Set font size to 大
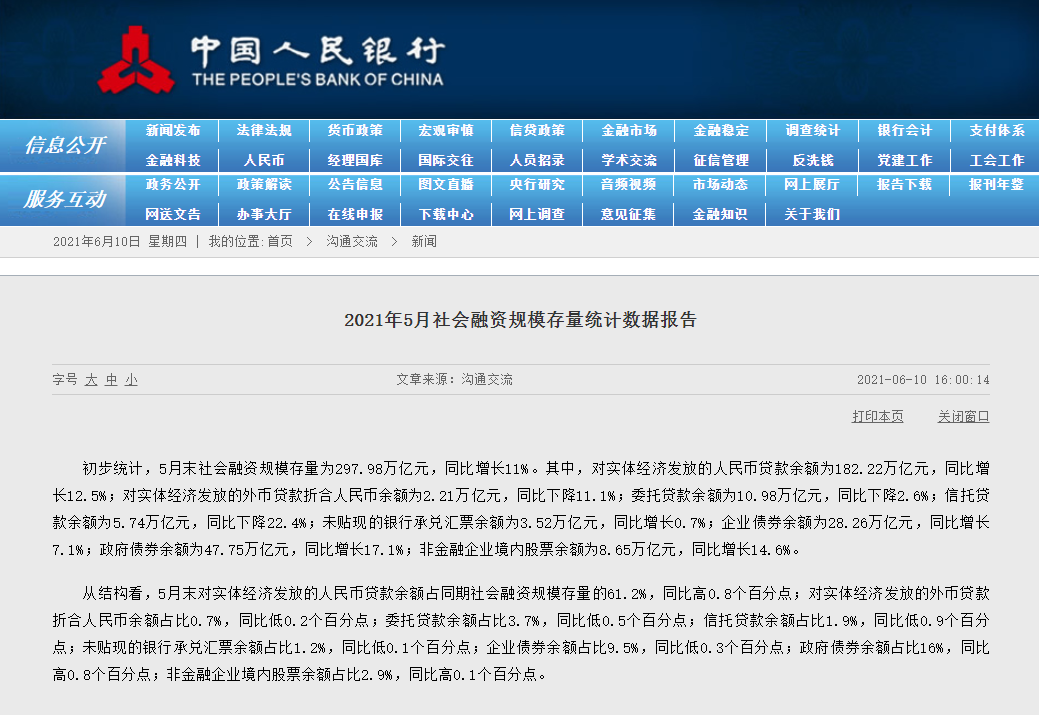1039x715 pixels. [91, 380]
